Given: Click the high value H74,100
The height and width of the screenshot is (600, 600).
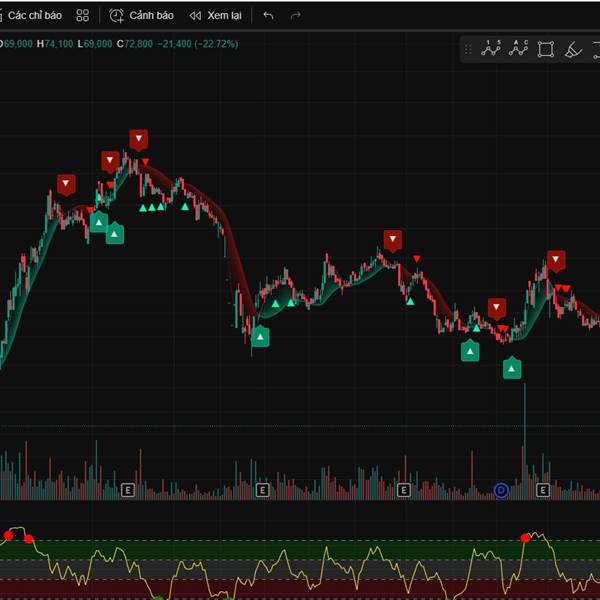Looking at the screenshot, I should pos(55,44).
